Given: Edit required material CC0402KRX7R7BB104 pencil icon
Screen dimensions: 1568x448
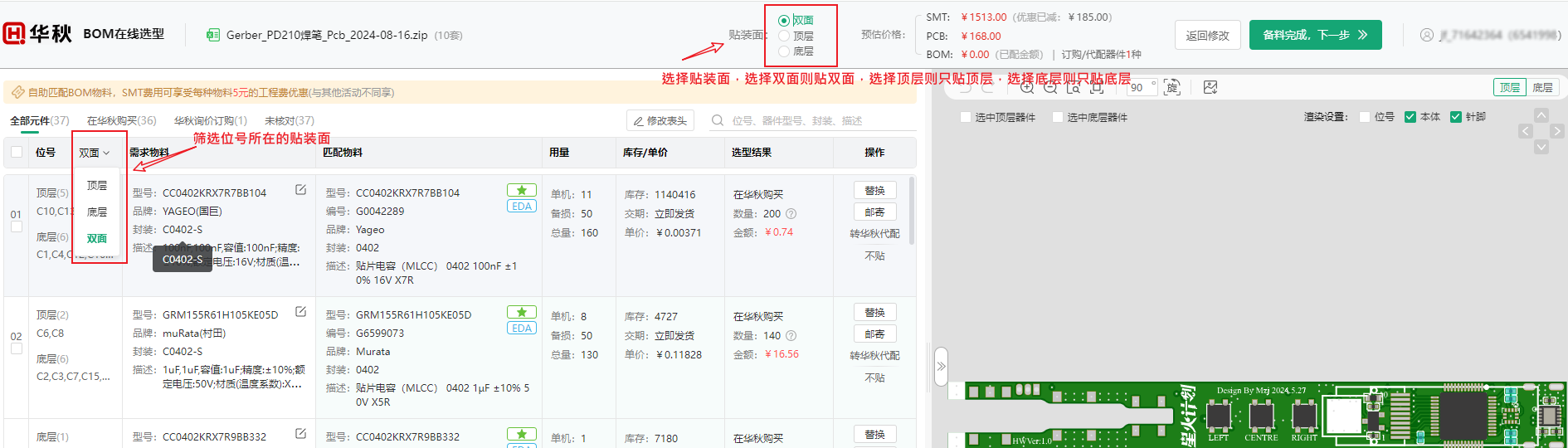Looking at the screenshot, I should tap(300, 190).
